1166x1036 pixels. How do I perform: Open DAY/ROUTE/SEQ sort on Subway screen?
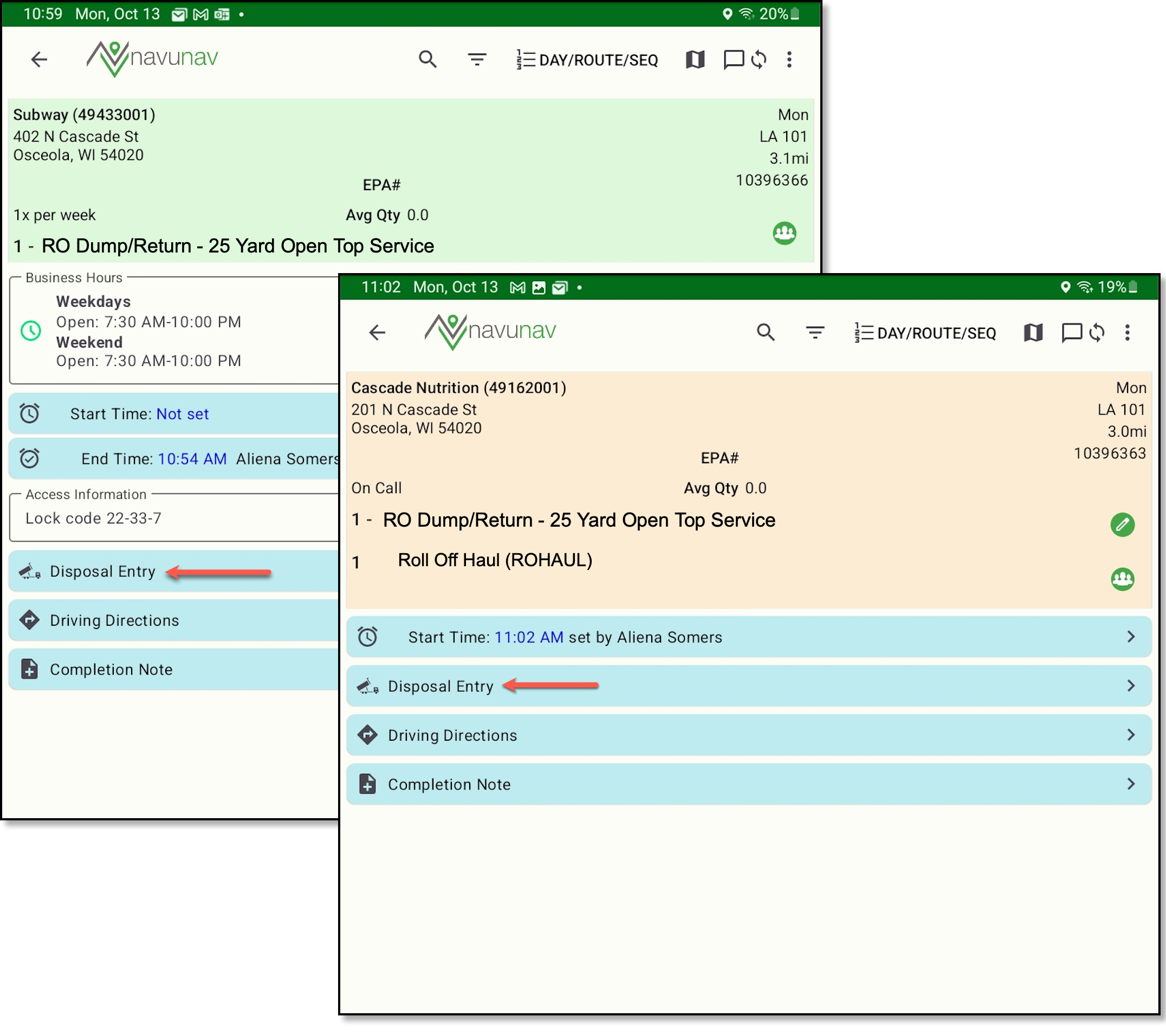587,59
